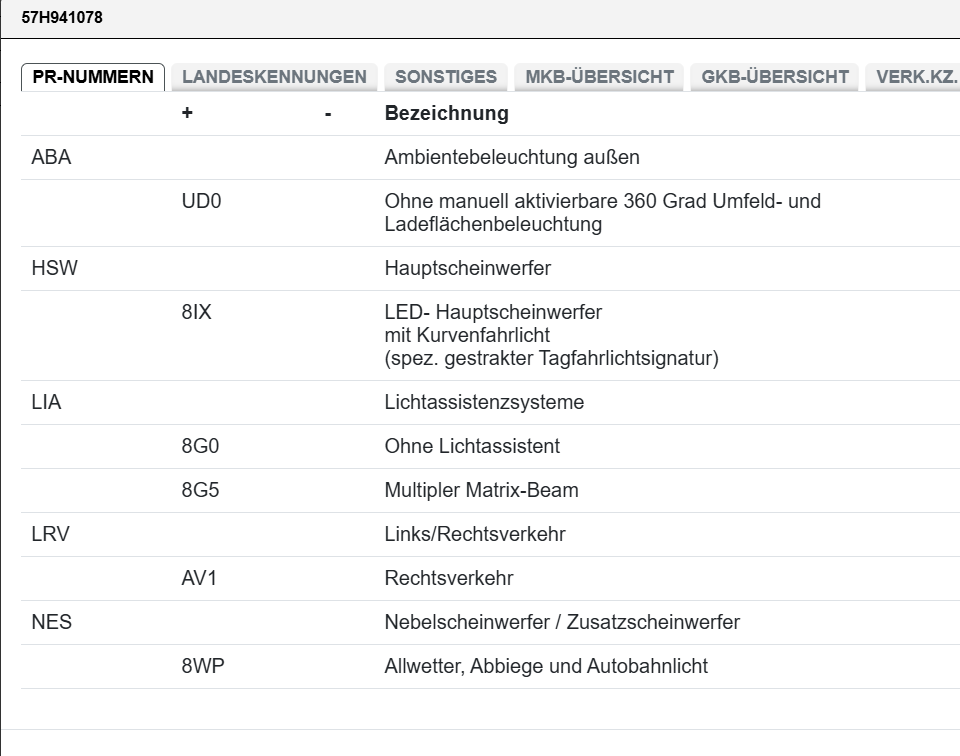Select the PR-NUMMERN tab
This screenshot has height=756, width=960.
click(x=94, y=74)
